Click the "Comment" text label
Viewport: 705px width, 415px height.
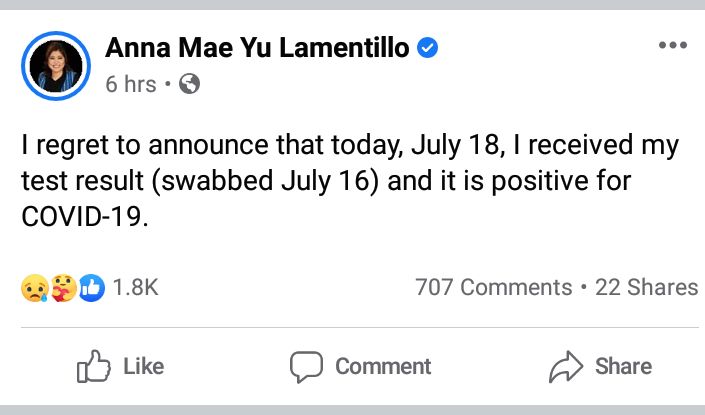[x=383, y=367]
